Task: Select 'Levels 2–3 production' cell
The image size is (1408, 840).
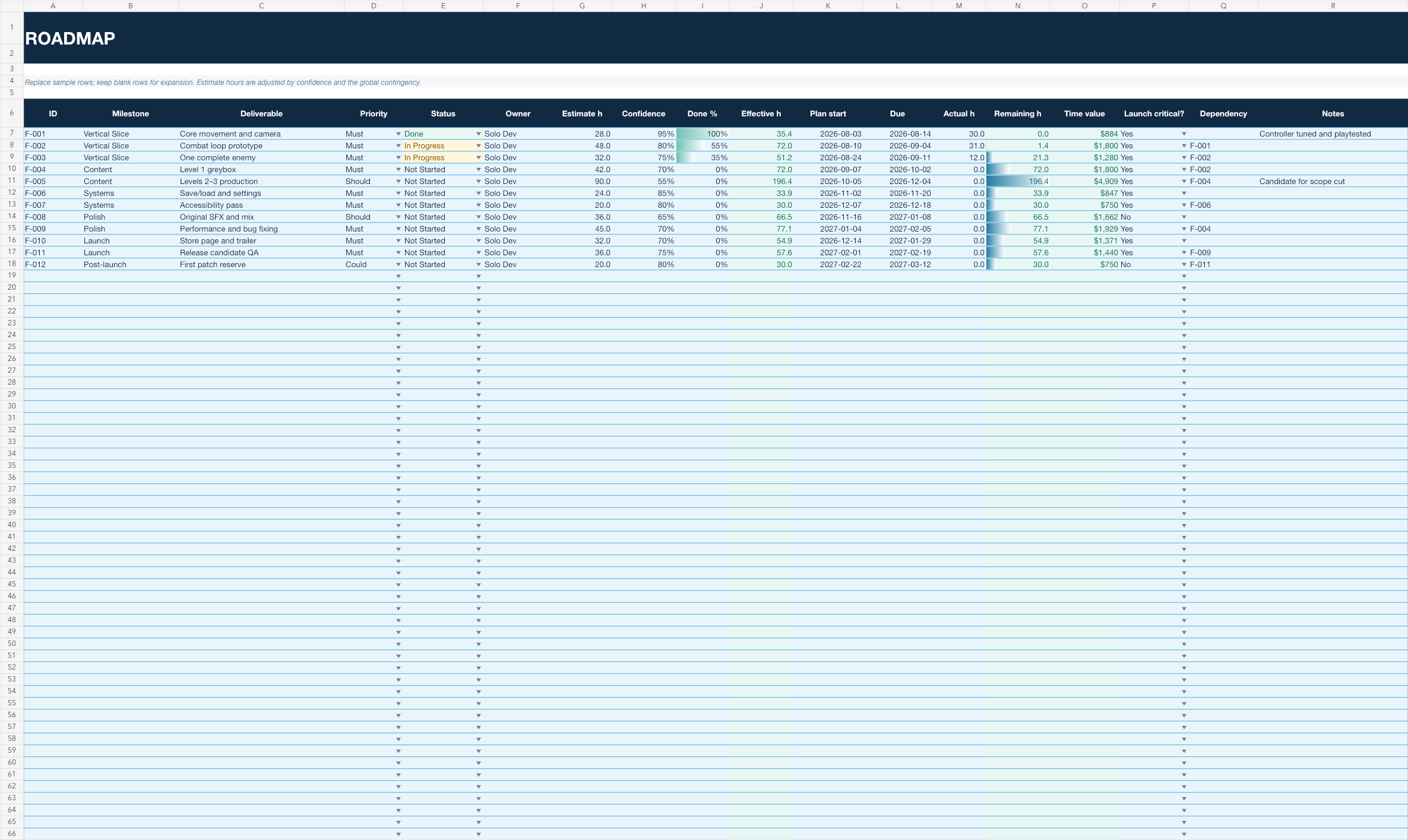Action: 261,182
